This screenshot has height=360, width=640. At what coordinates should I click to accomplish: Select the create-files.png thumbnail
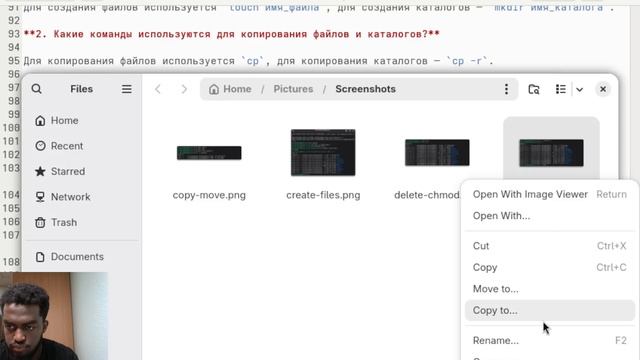point(323,153)
